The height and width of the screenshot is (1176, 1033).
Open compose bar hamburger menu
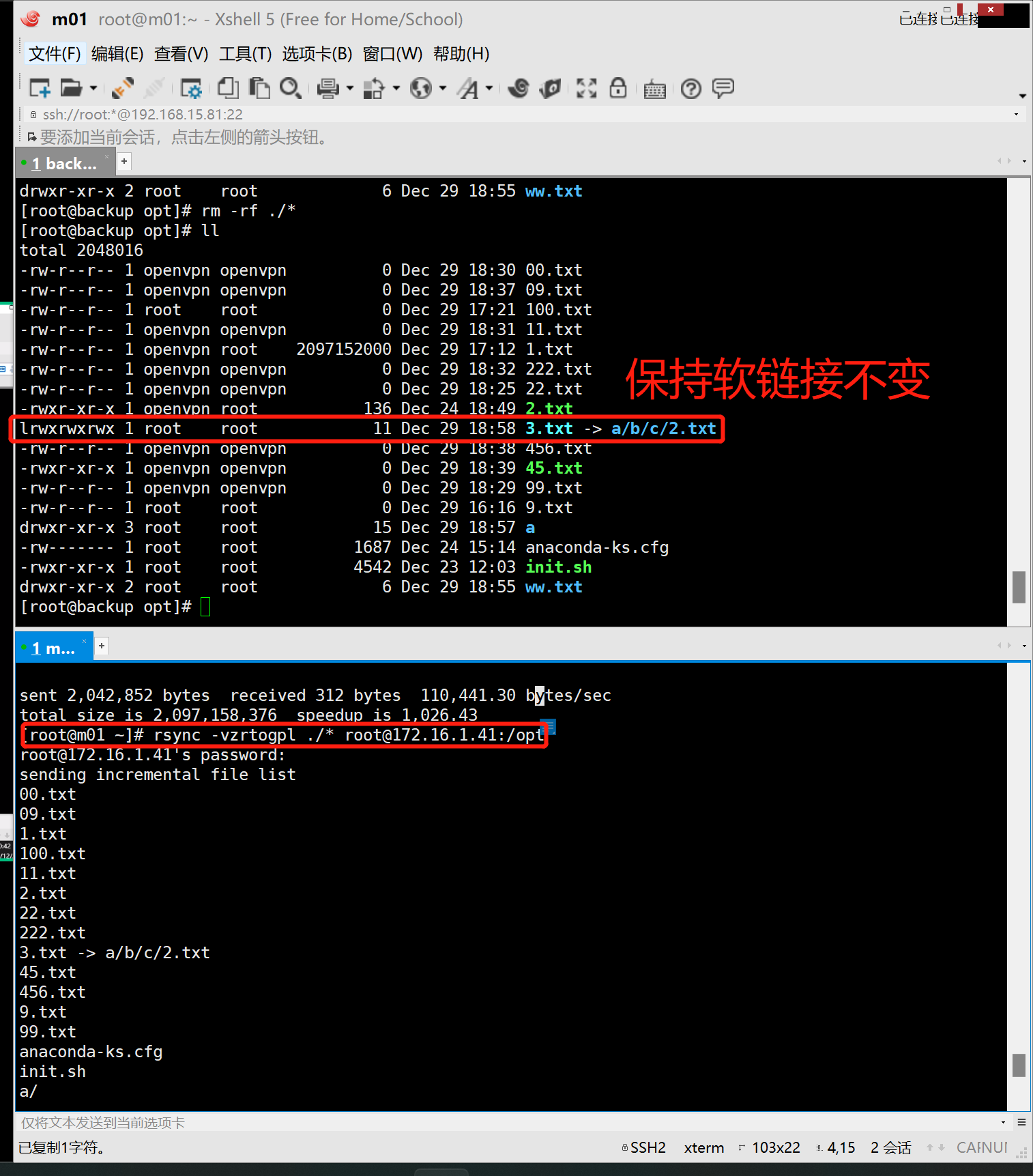(x=1021, y=1122)
